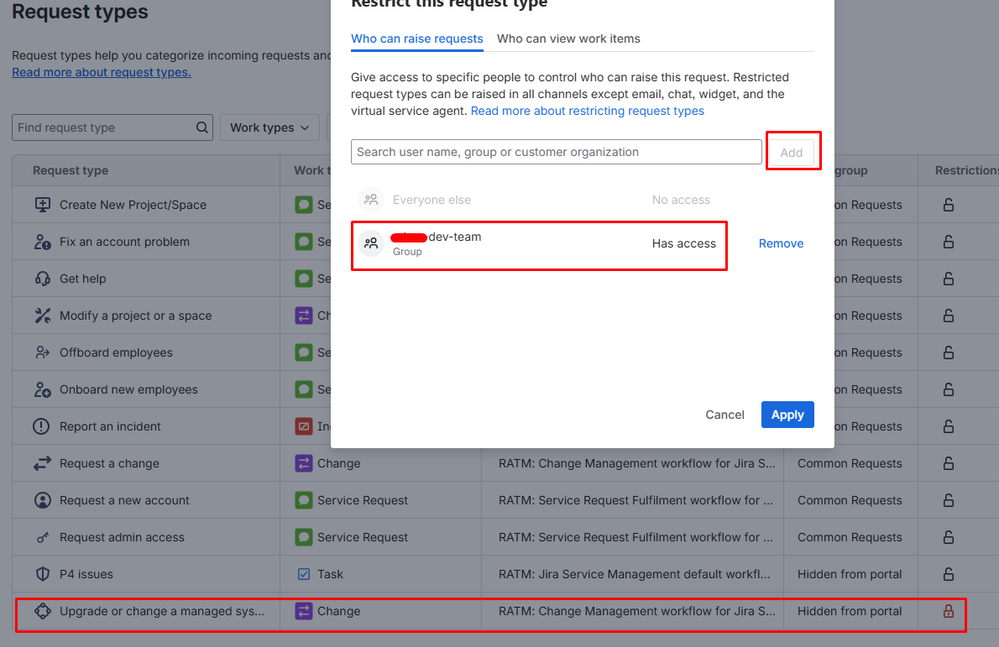Open Read more about restricting request types link
This screenshot has height=647, width=999.
coord(587,111)
